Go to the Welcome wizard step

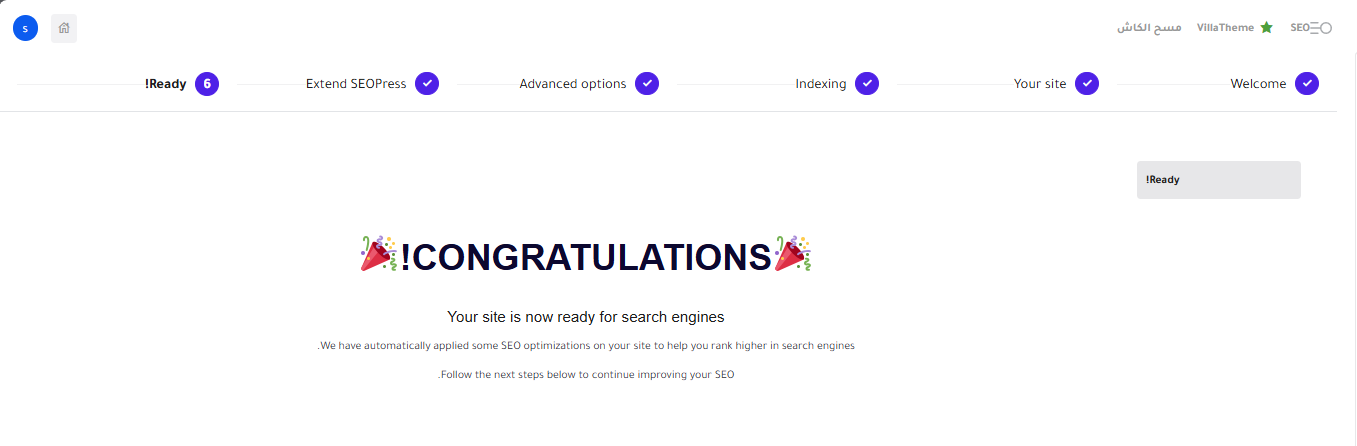click(1258, 84)
